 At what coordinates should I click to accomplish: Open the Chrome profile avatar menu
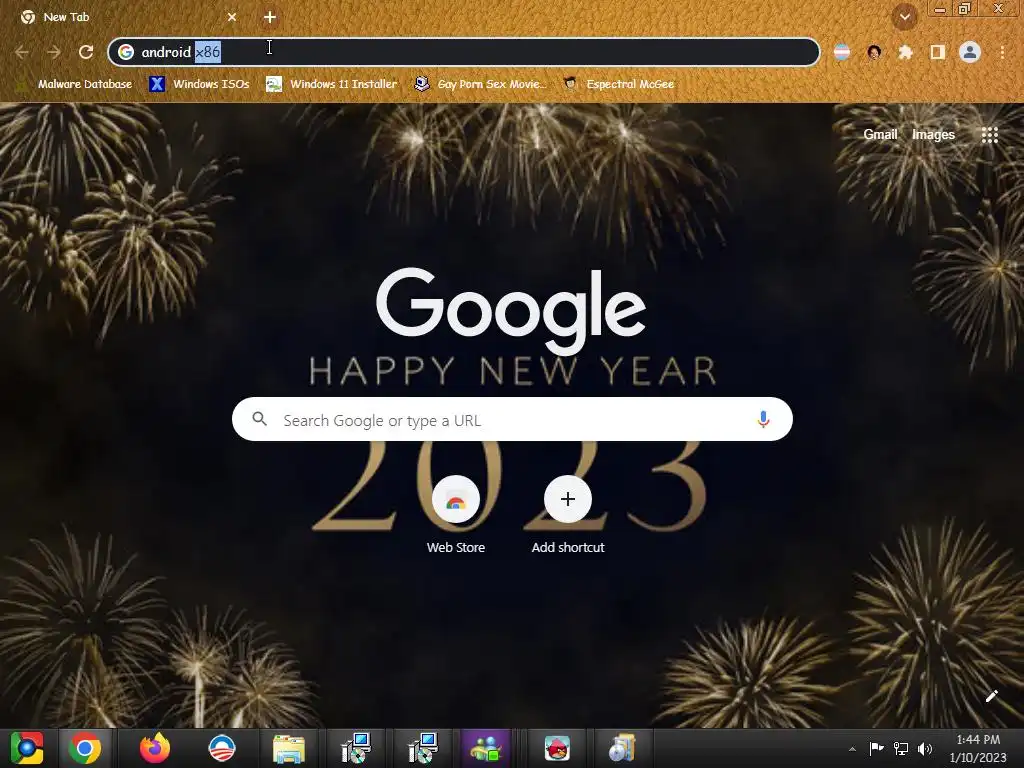pos(970,52)
